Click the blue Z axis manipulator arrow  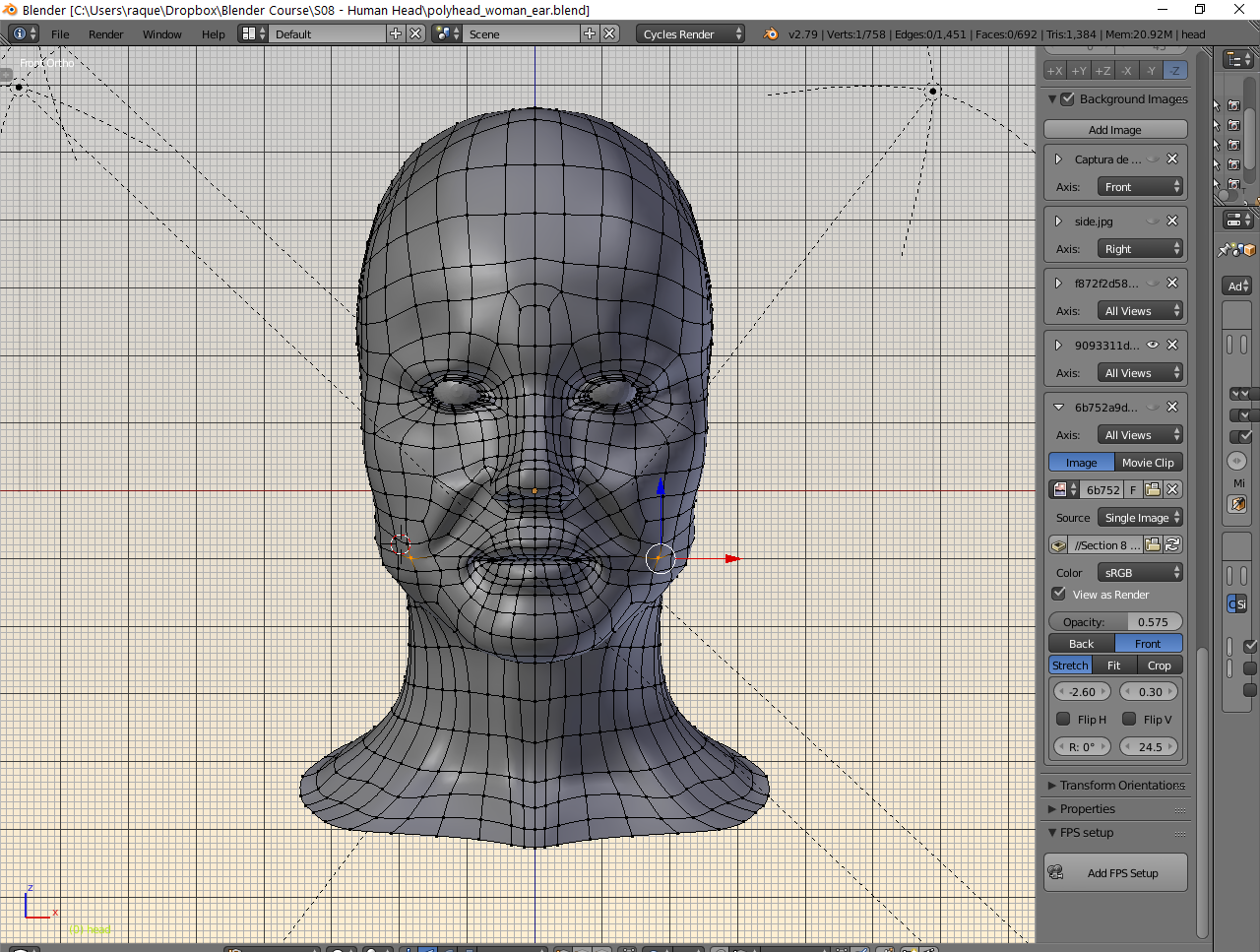tap(660, 485)
